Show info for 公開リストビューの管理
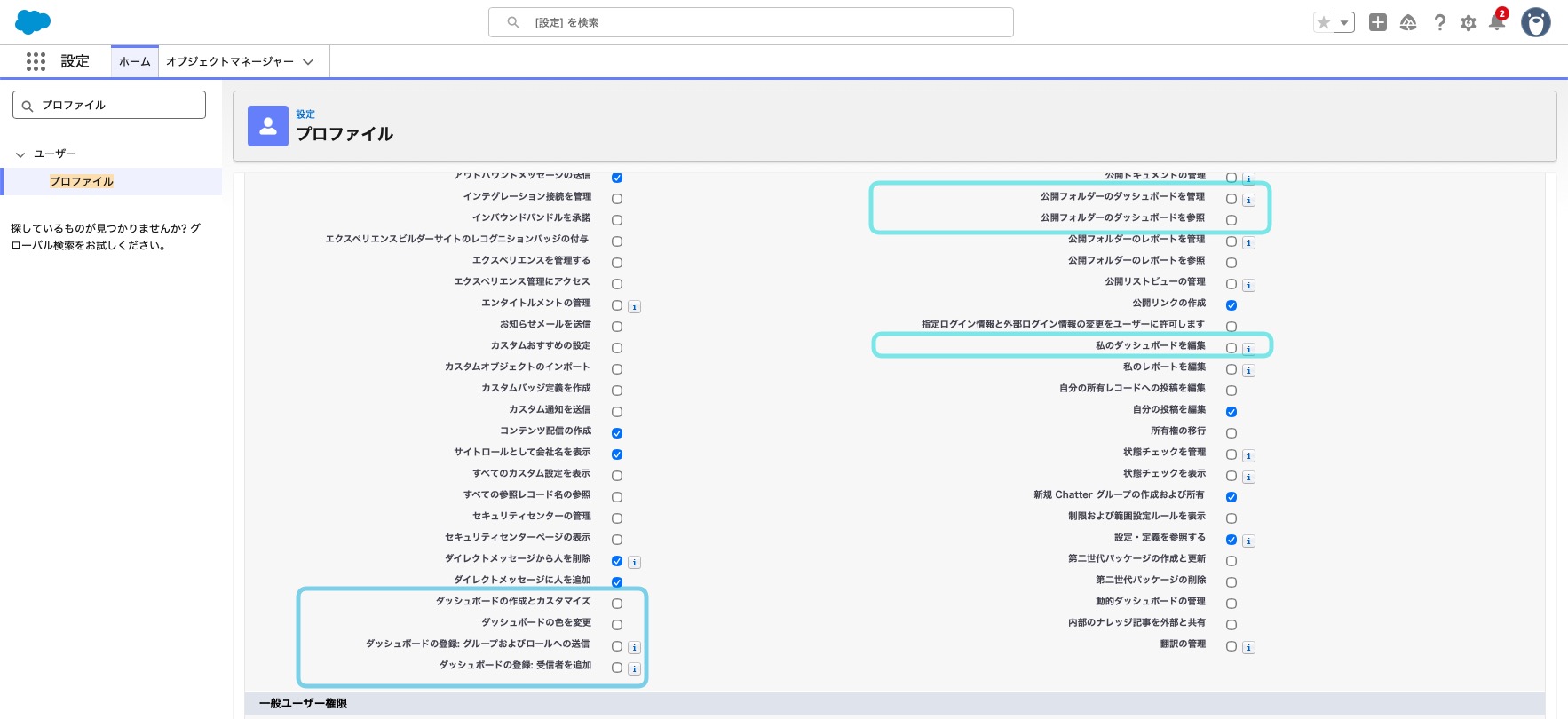 [1248, 286]
